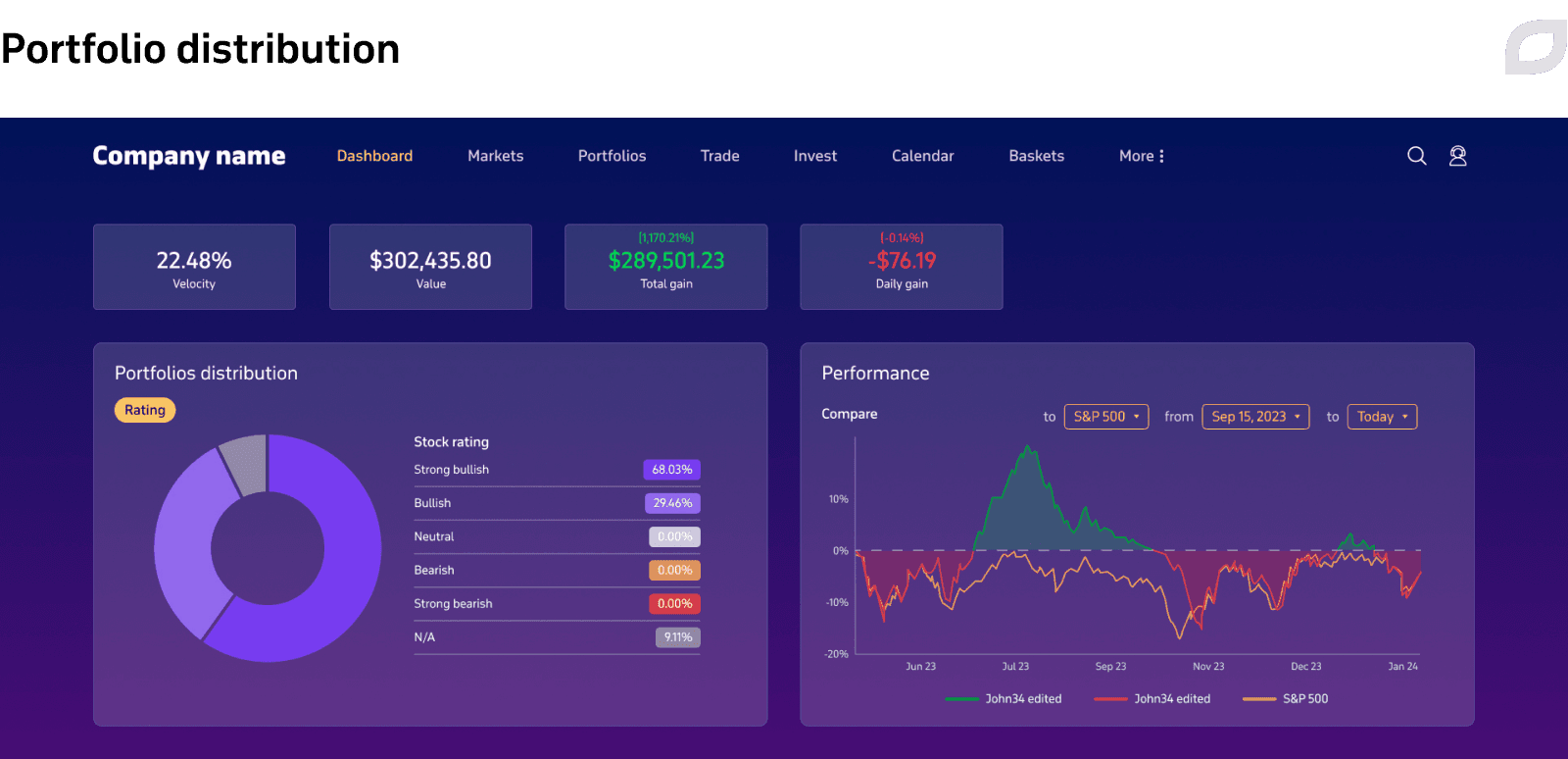Viewport: 1568px width, 759px height.
Task: Click the Company name logo
Action: pos(189,156)
